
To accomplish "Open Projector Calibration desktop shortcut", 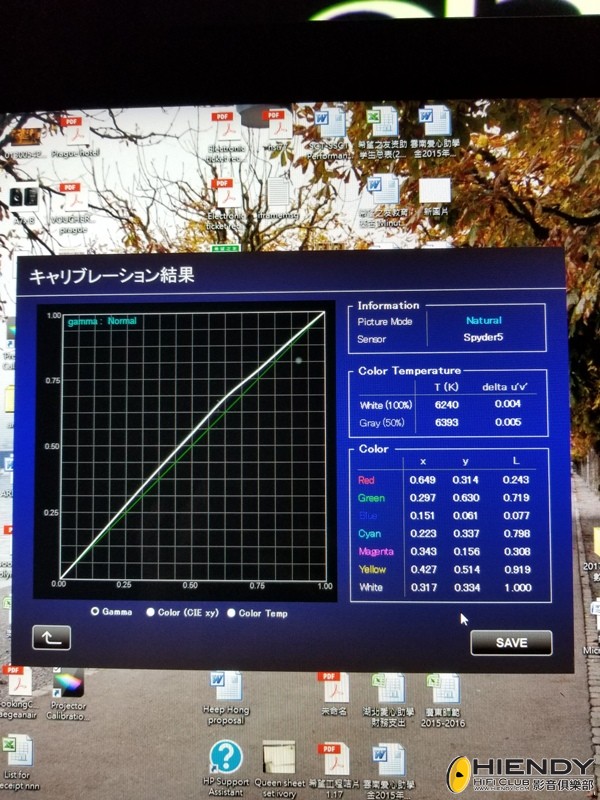I will [x=67, y=685].
